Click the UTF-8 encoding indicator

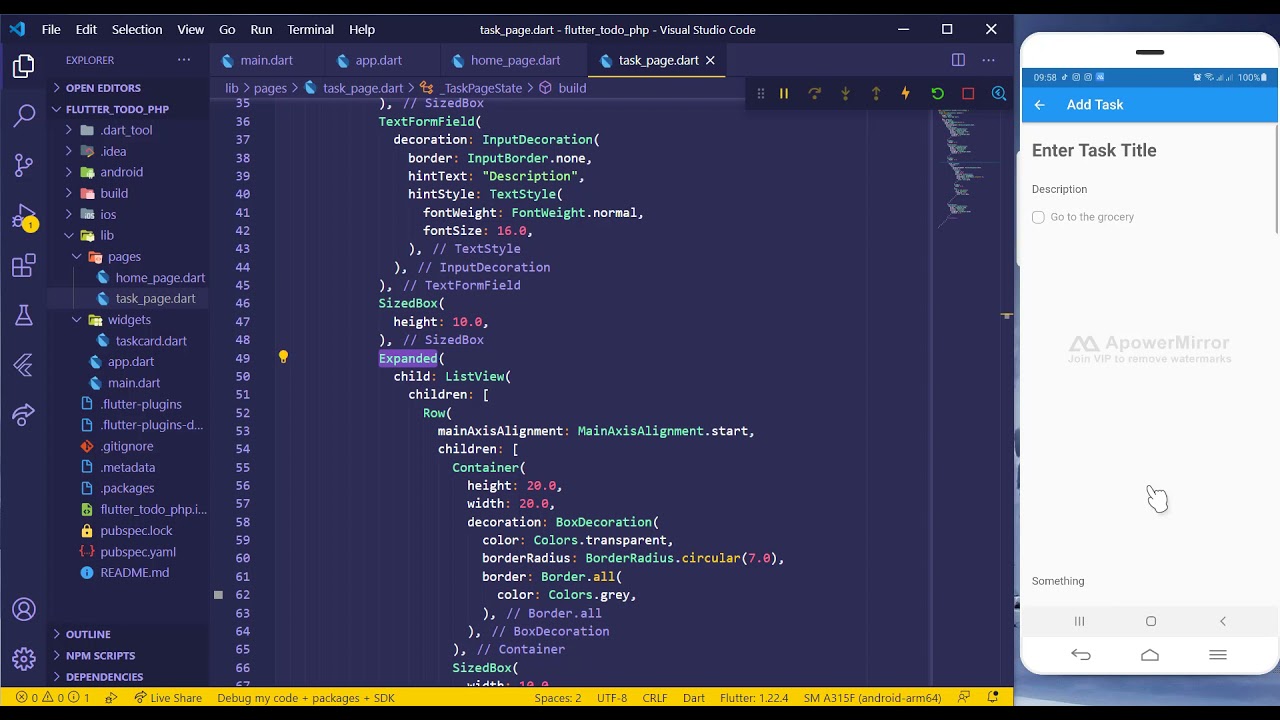pos(612,697)
